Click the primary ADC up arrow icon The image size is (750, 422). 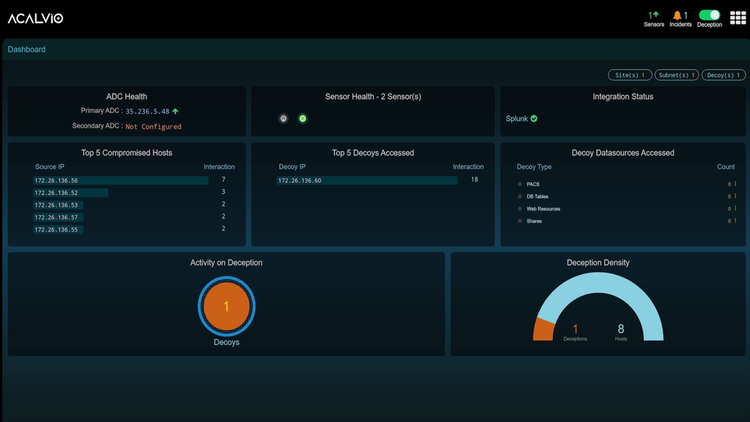[x=176, y=111]
